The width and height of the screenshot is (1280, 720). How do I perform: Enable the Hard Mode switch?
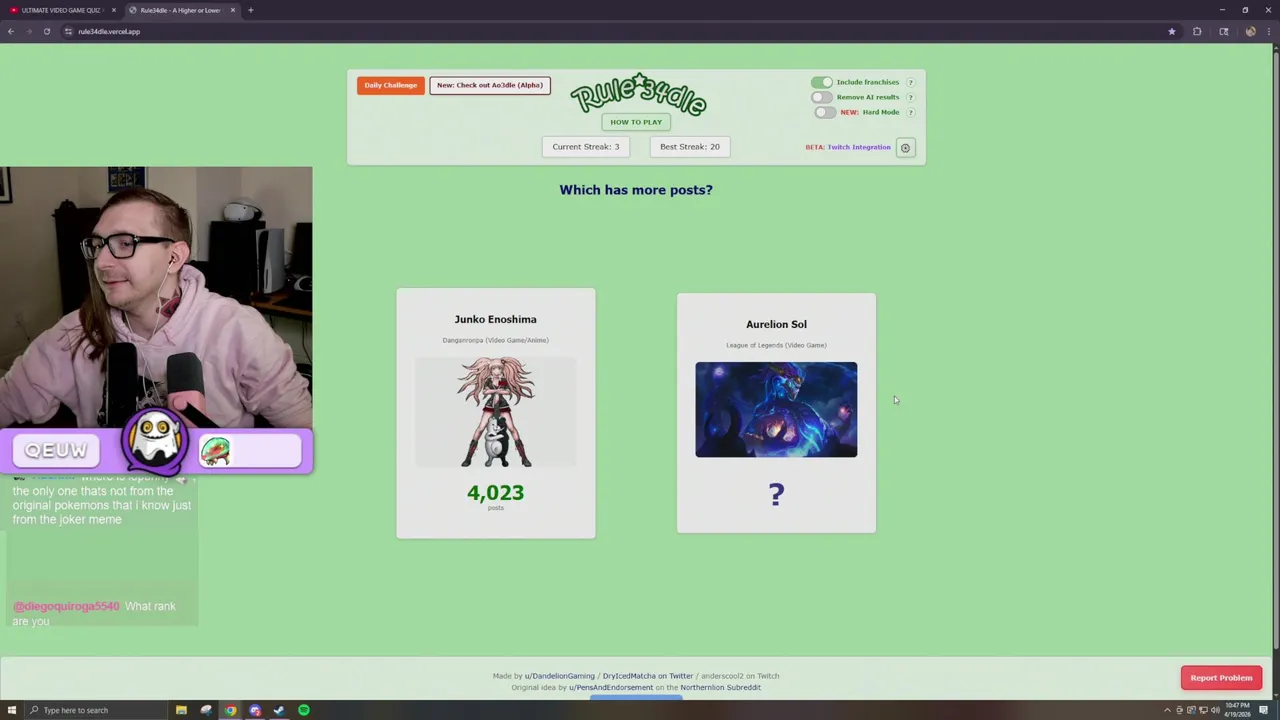coord(825,112)
